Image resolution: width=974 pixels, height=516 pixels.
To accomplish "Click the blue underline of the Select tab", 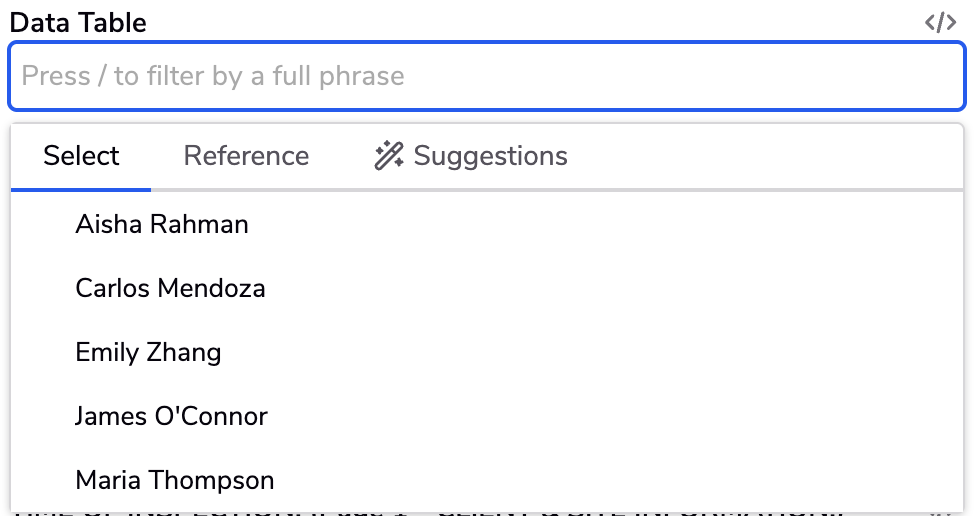I will (x=81, y=189).
